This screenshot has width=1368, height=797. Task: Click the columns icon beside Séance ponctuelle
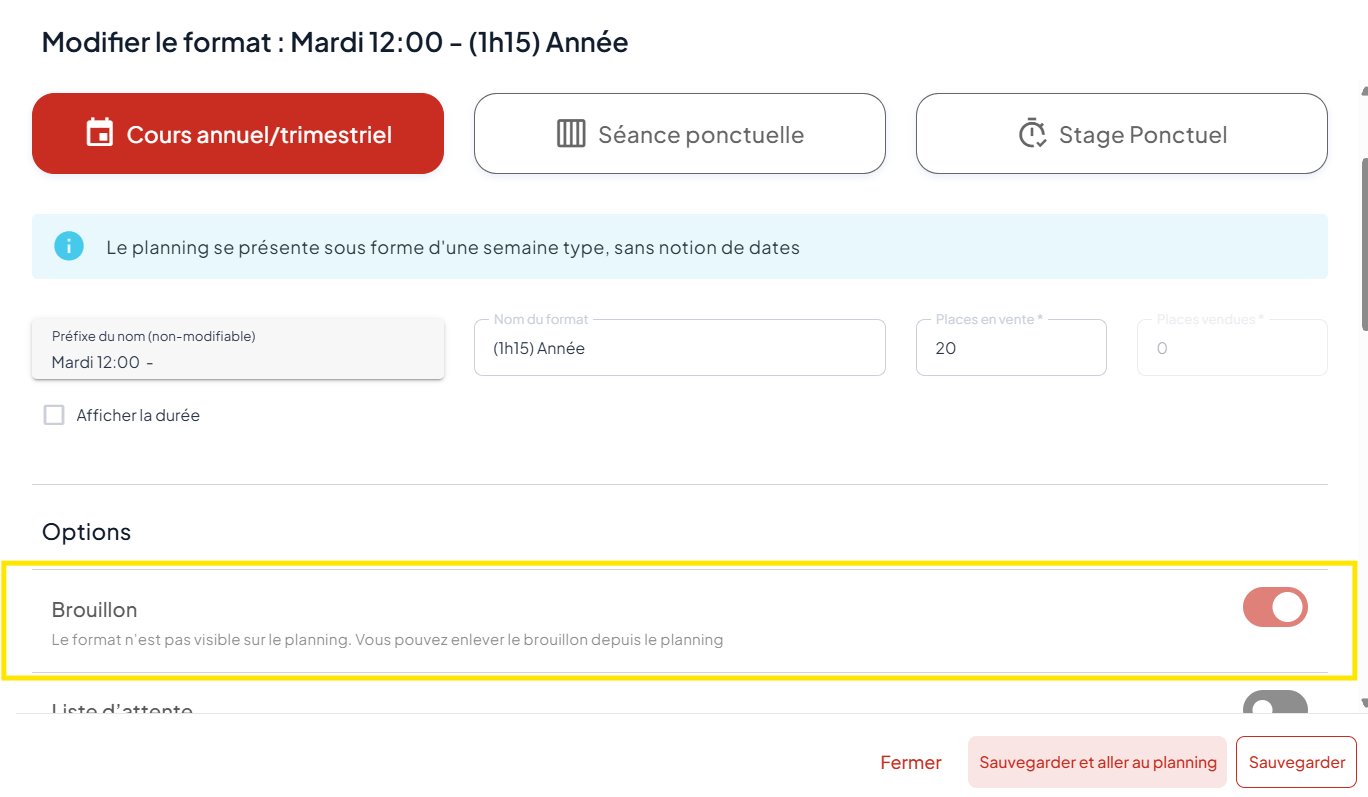coord(571,134)
